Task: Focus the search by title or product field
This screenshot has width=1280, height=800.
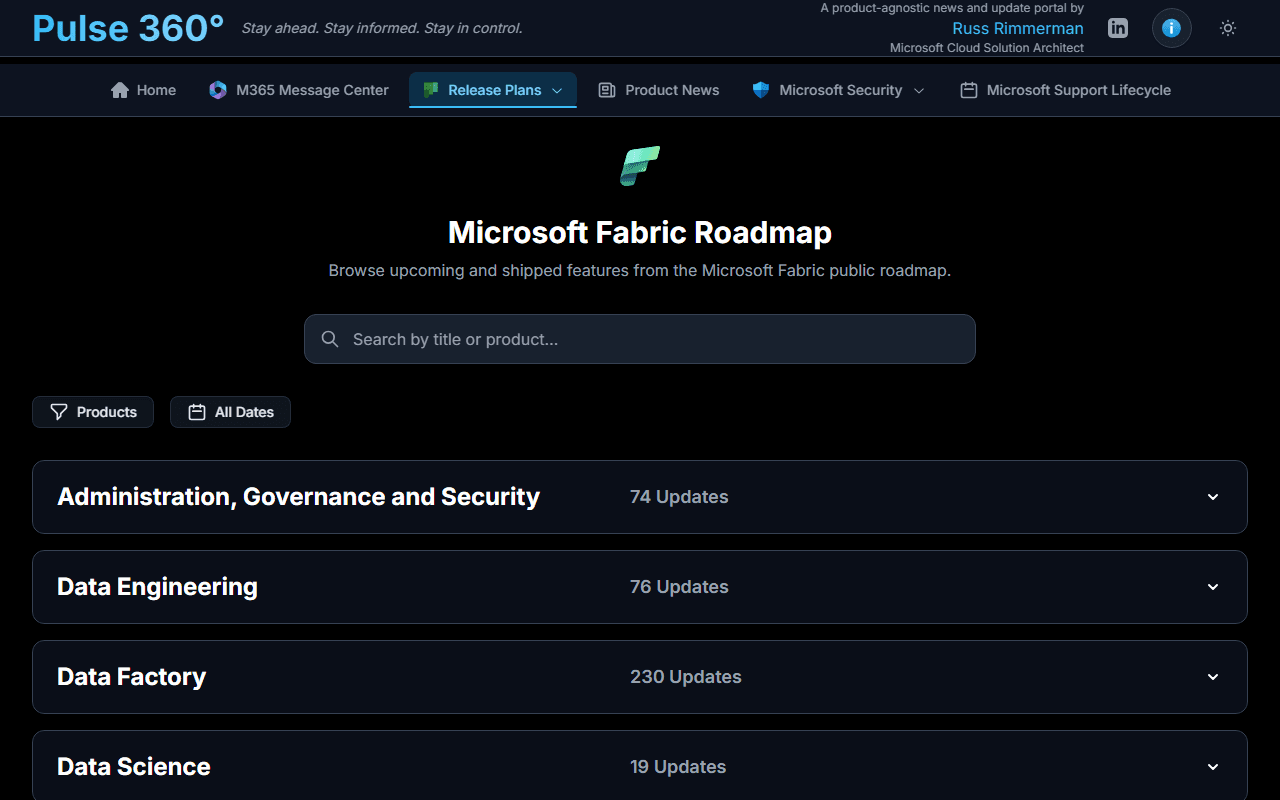Action: tap(640, 339)
